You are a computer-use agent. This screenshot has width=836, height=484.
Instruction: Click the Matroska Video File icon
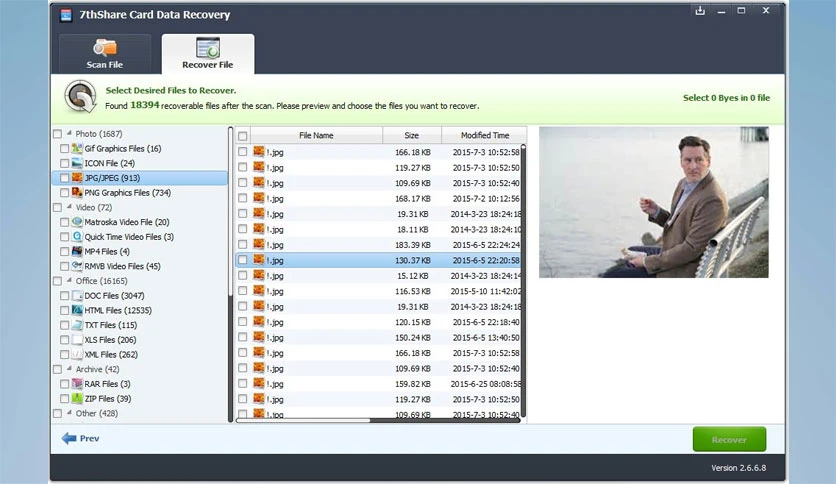point(77,222)
